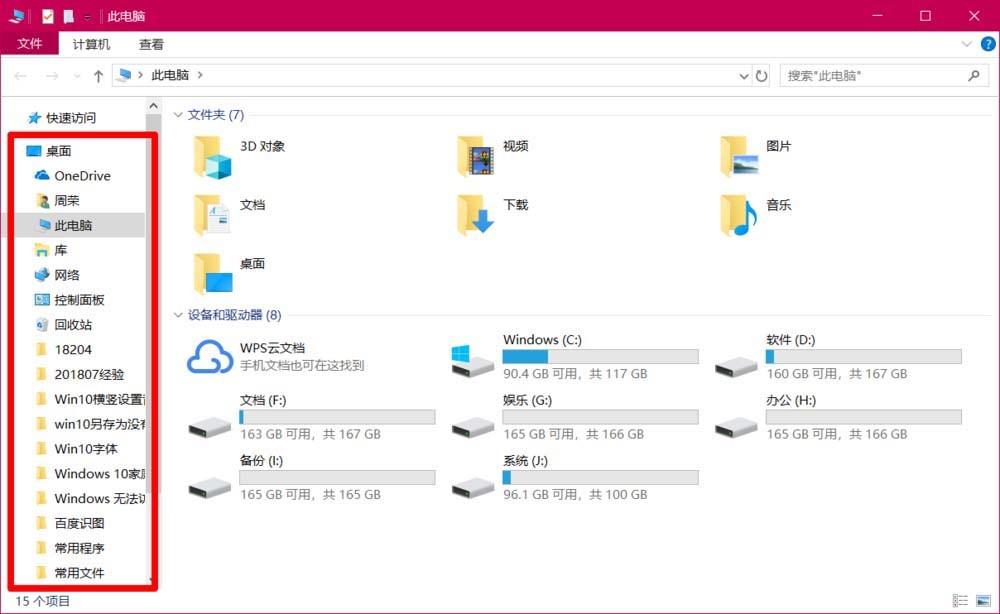Open the 3D 对象 folder icon
This screenshot has height=614, width=1000.
[213, 155]
